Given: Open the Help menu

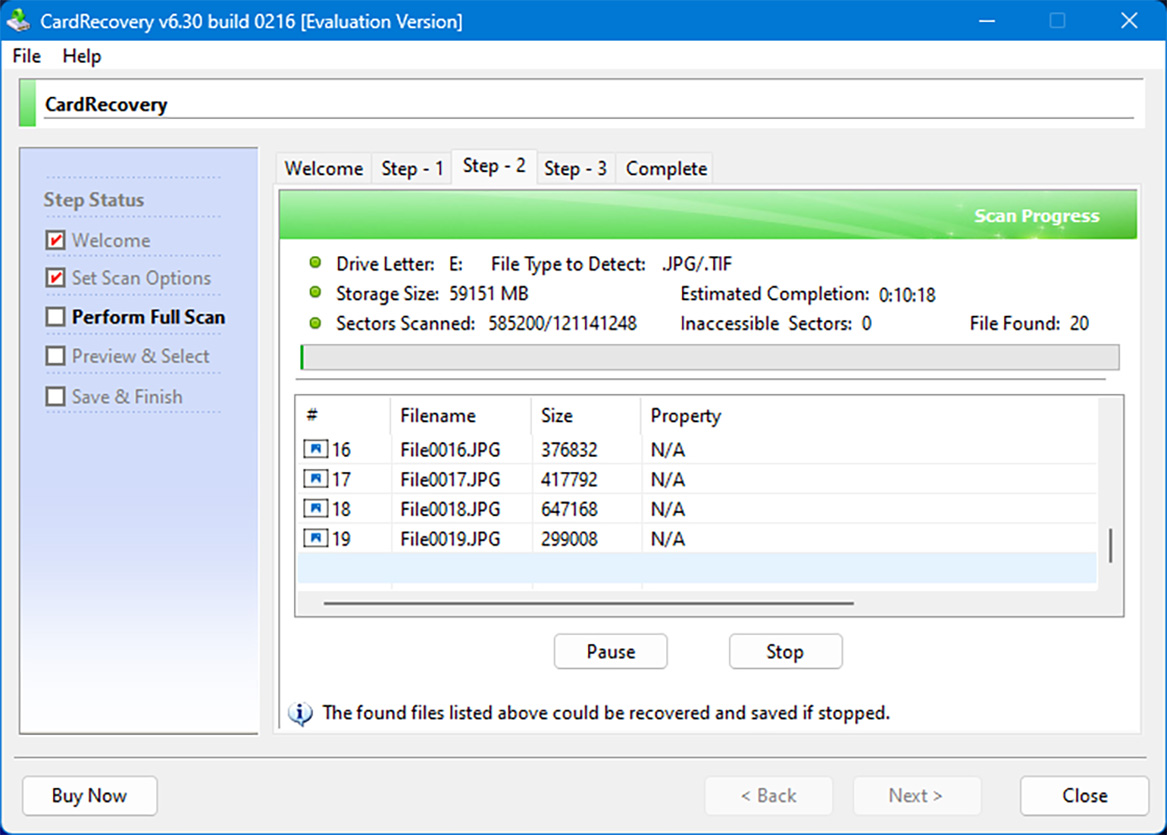Looking at the screenshot, I should (x=82, y=56).
